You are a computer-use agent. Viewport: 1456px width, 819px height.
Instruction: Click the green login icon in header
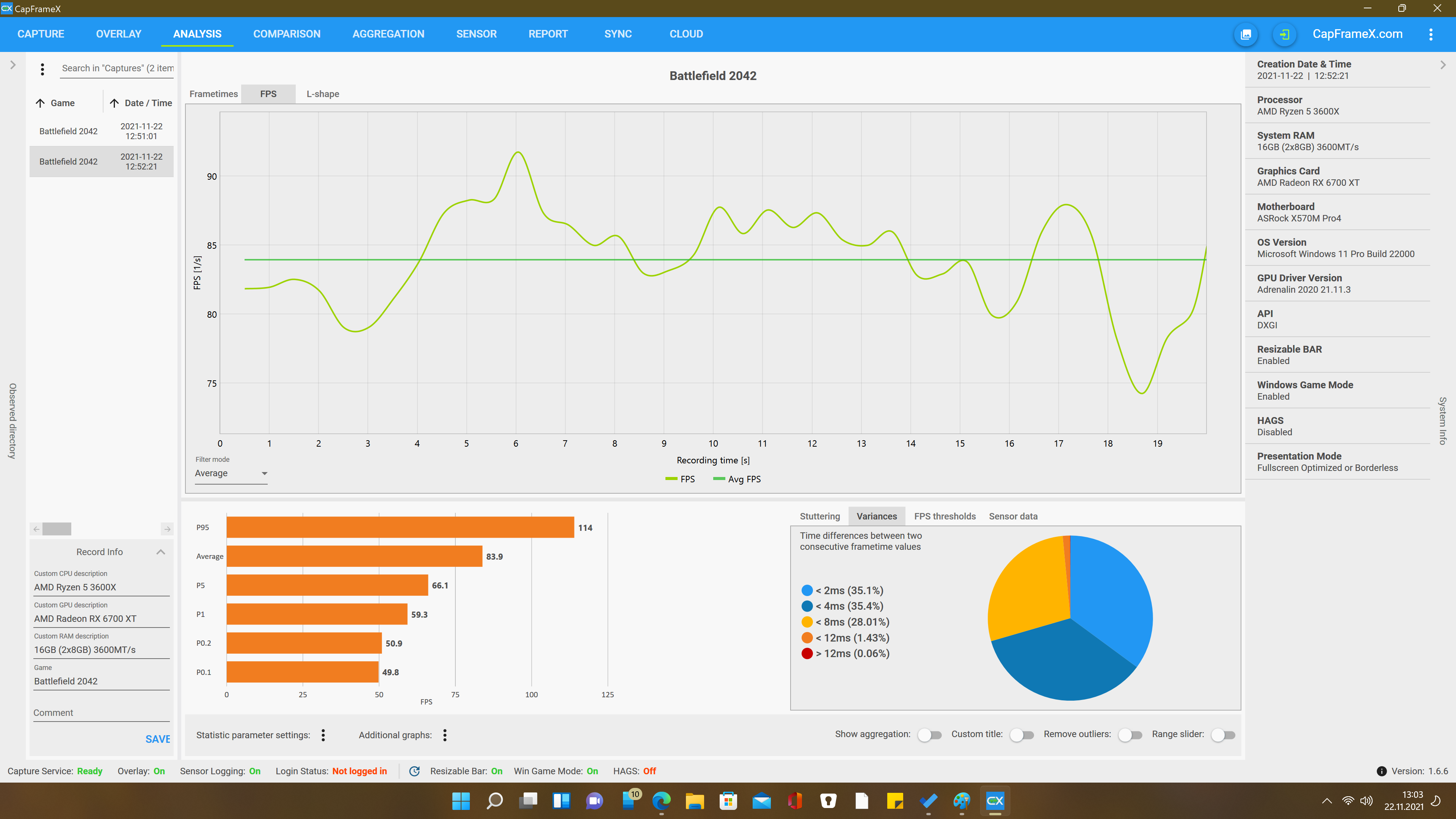coord(1284,34)
